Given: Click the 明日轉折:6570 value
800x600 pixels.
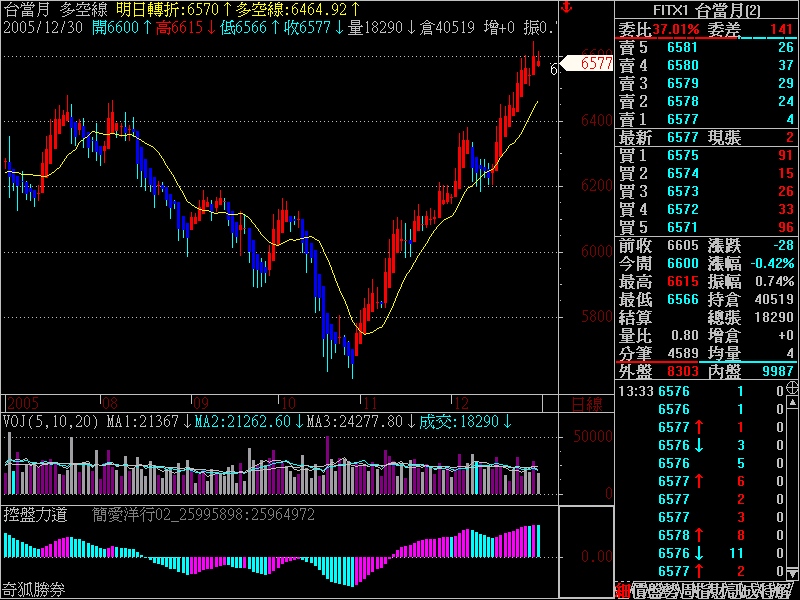Looking at the screenshot, I should click(x=174, y=9).
